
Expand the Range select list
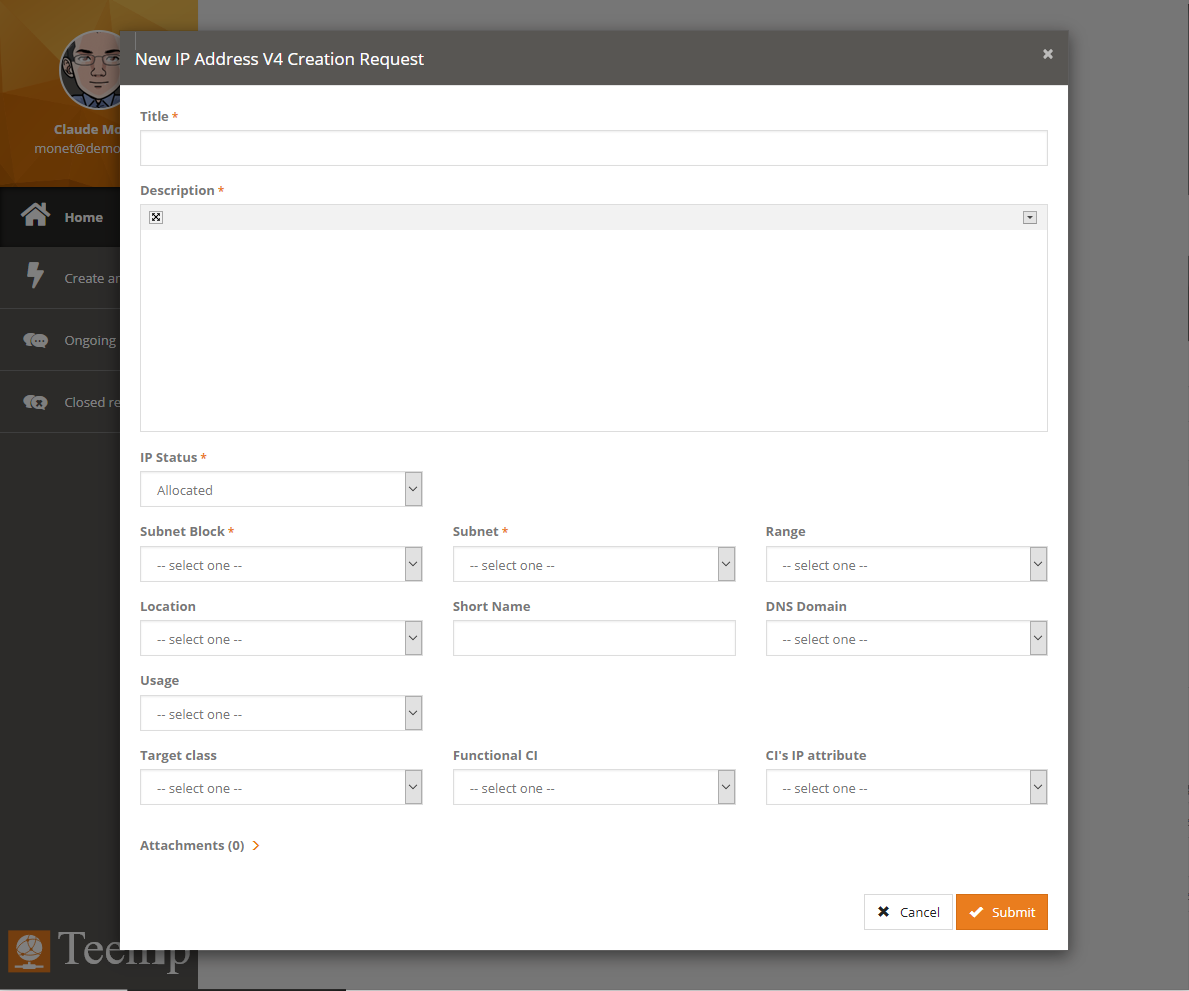906,565
